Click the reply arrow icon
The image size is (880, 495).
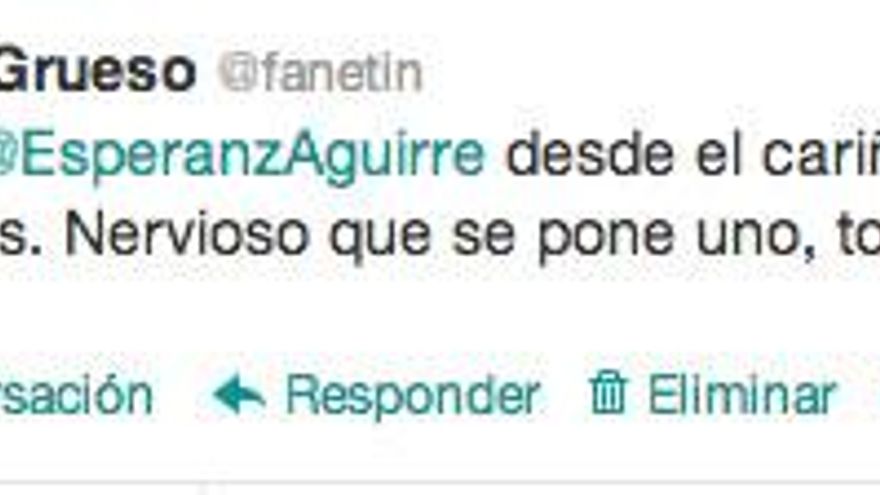point(239,394)
